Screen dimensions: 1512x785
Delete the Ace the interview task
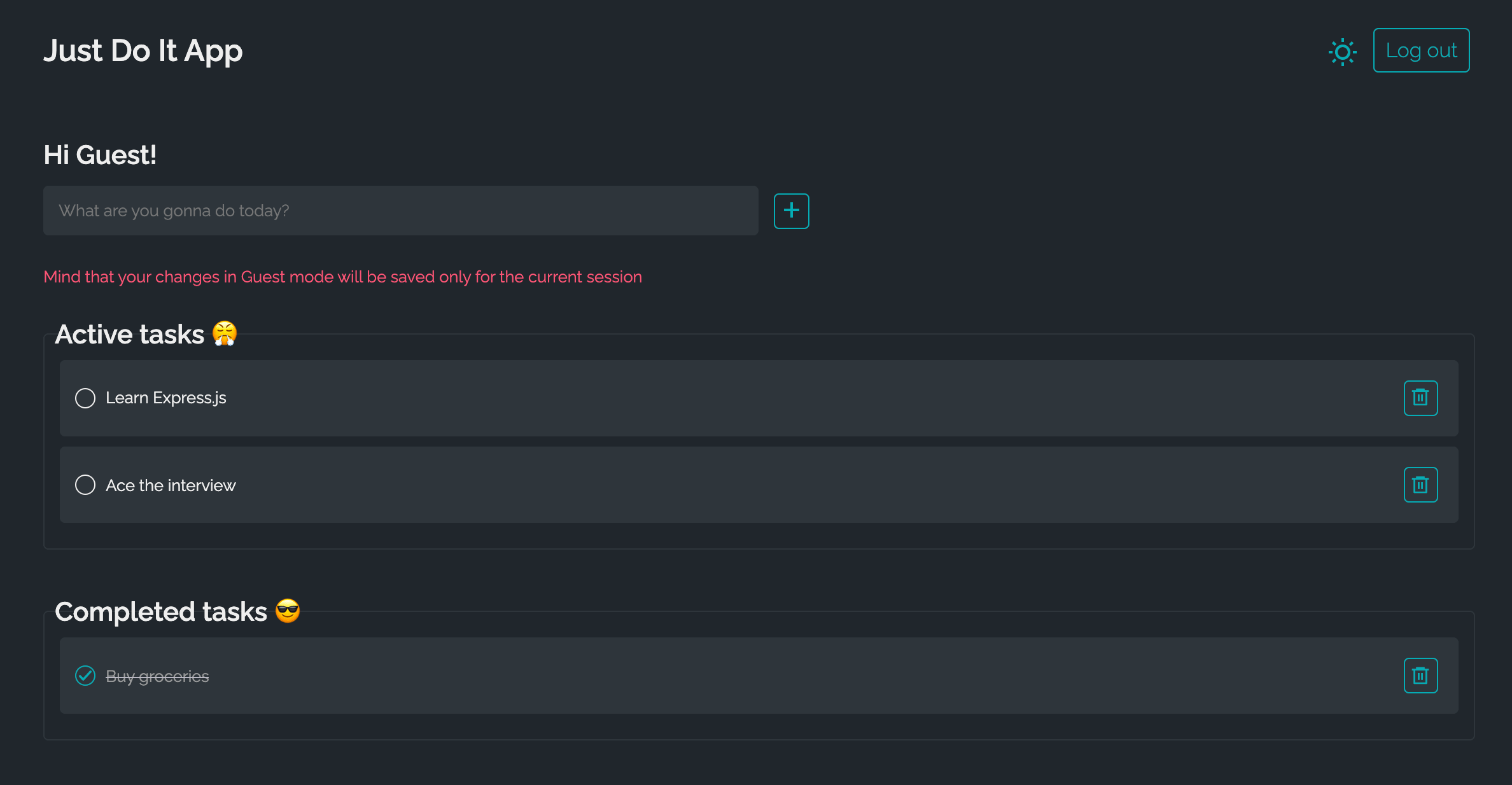click(1420, 485)
